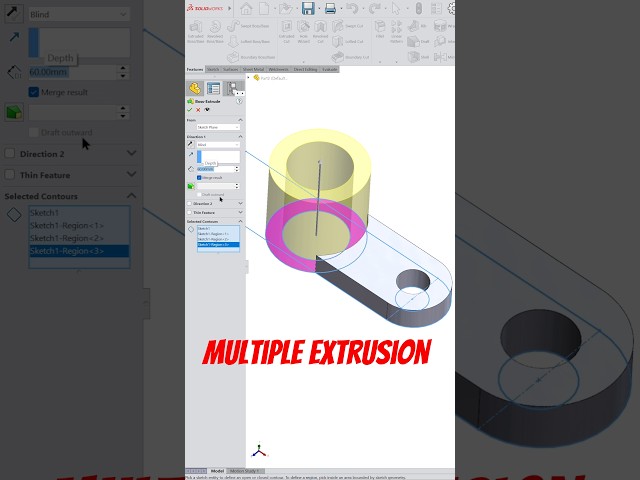Screen dimensions: 640x480
Task: Start the Revolved Cut tool
Action: coord(320,32)
